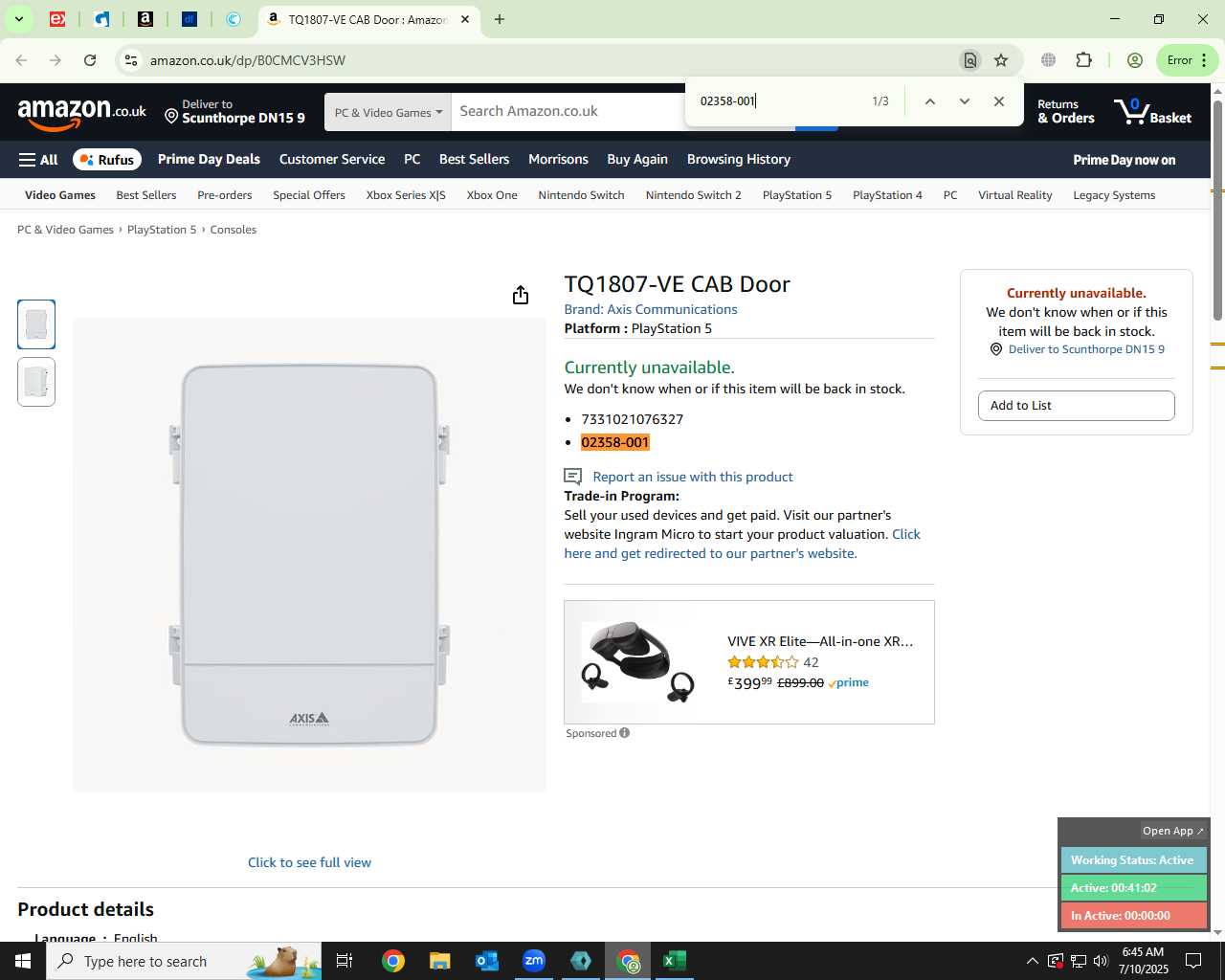Bookmark this page with the star icon
This screenshot has height=980, width=1225.
(1001, 60)
